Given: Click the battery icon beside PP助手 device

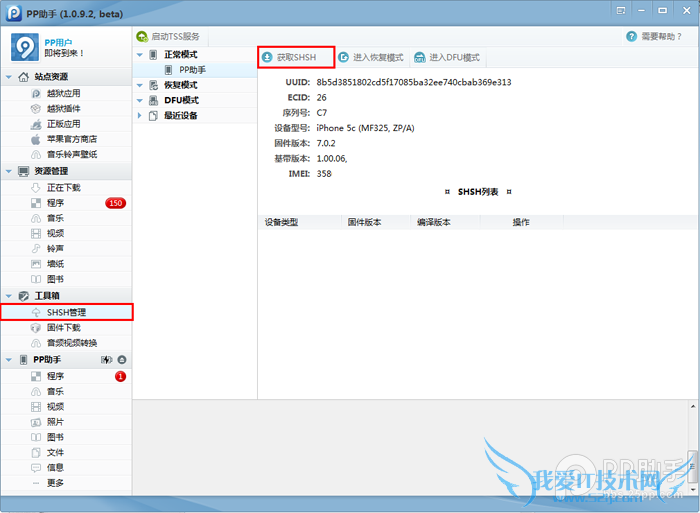Looking at the screenshot, I should pos(106,360).
